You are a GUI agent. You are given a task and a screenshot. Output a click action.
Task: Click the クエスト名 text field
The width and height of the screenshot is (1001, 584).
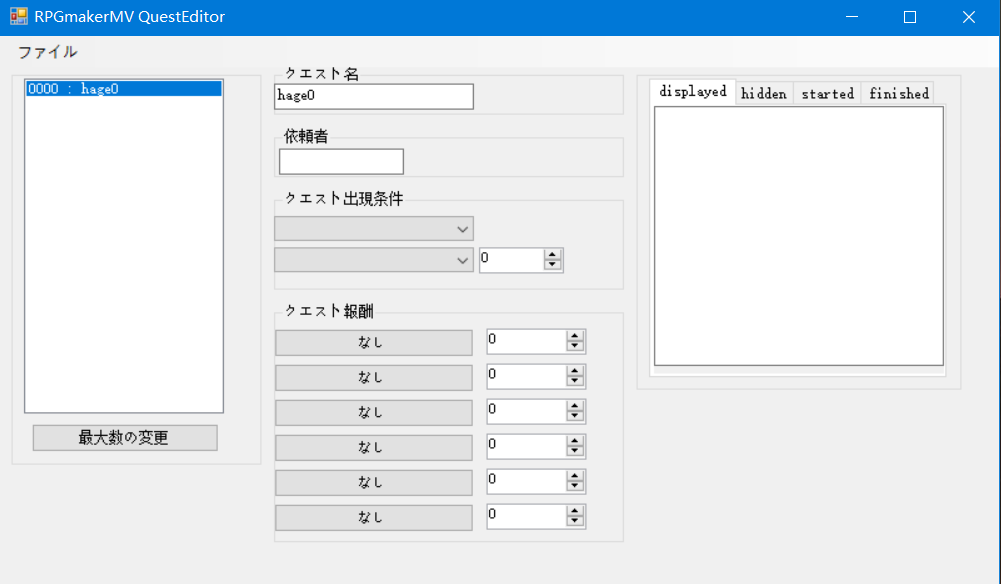click(x=374, y=96)
